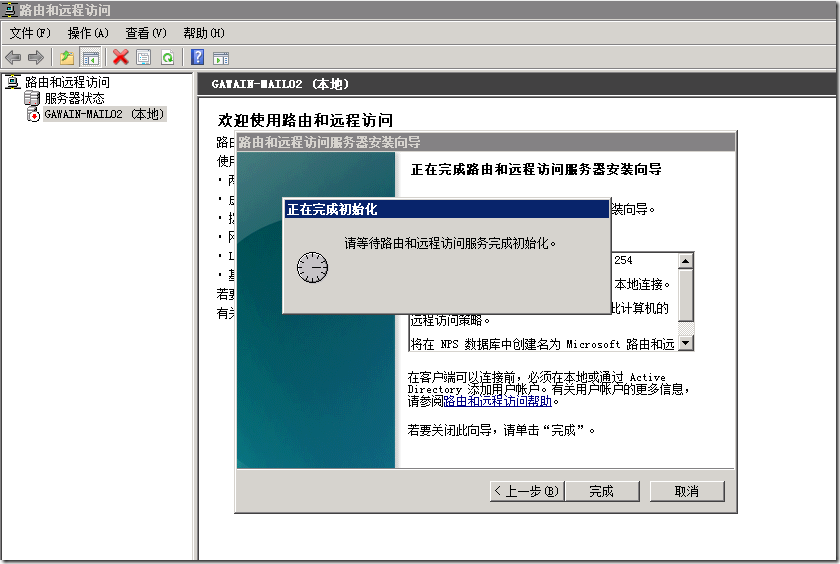The height and width of the screenshot is (564, 840).
Task: Open the 文件(F) menu
Action: (30, 33)
